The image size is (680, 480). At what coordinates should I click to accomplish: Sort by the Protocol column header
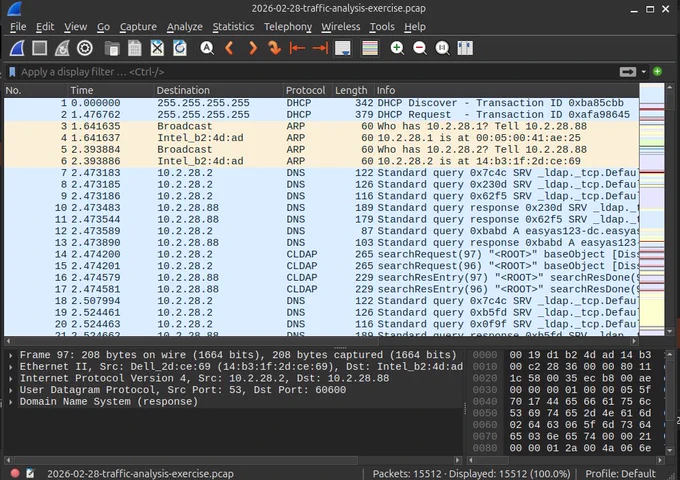[x=308, y=90]
